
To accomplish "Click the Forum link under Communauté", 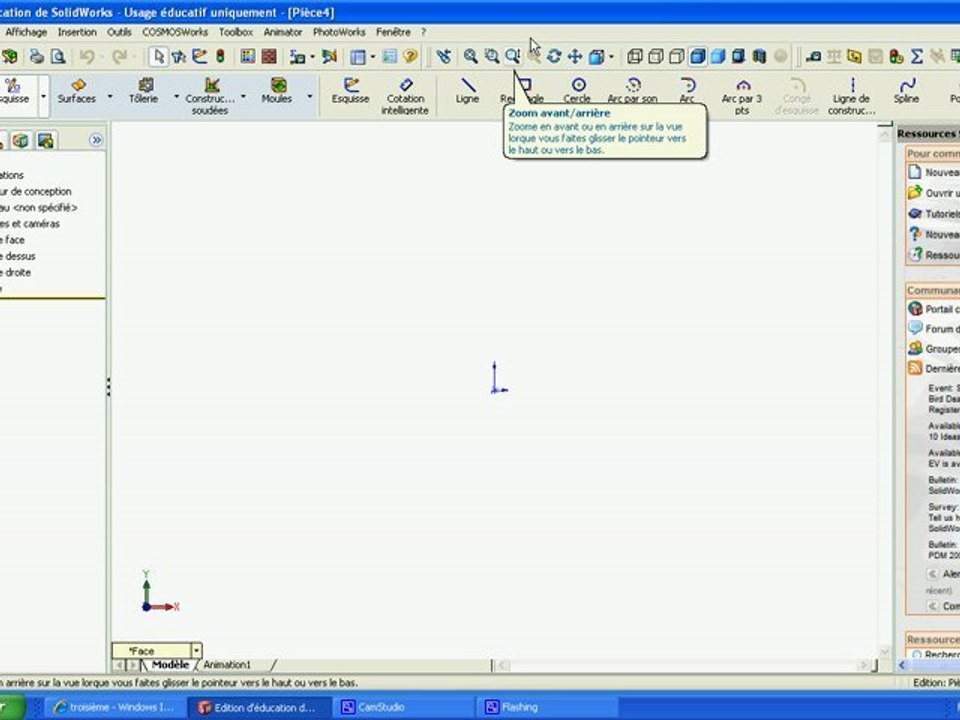I will [x=935, y=329].
